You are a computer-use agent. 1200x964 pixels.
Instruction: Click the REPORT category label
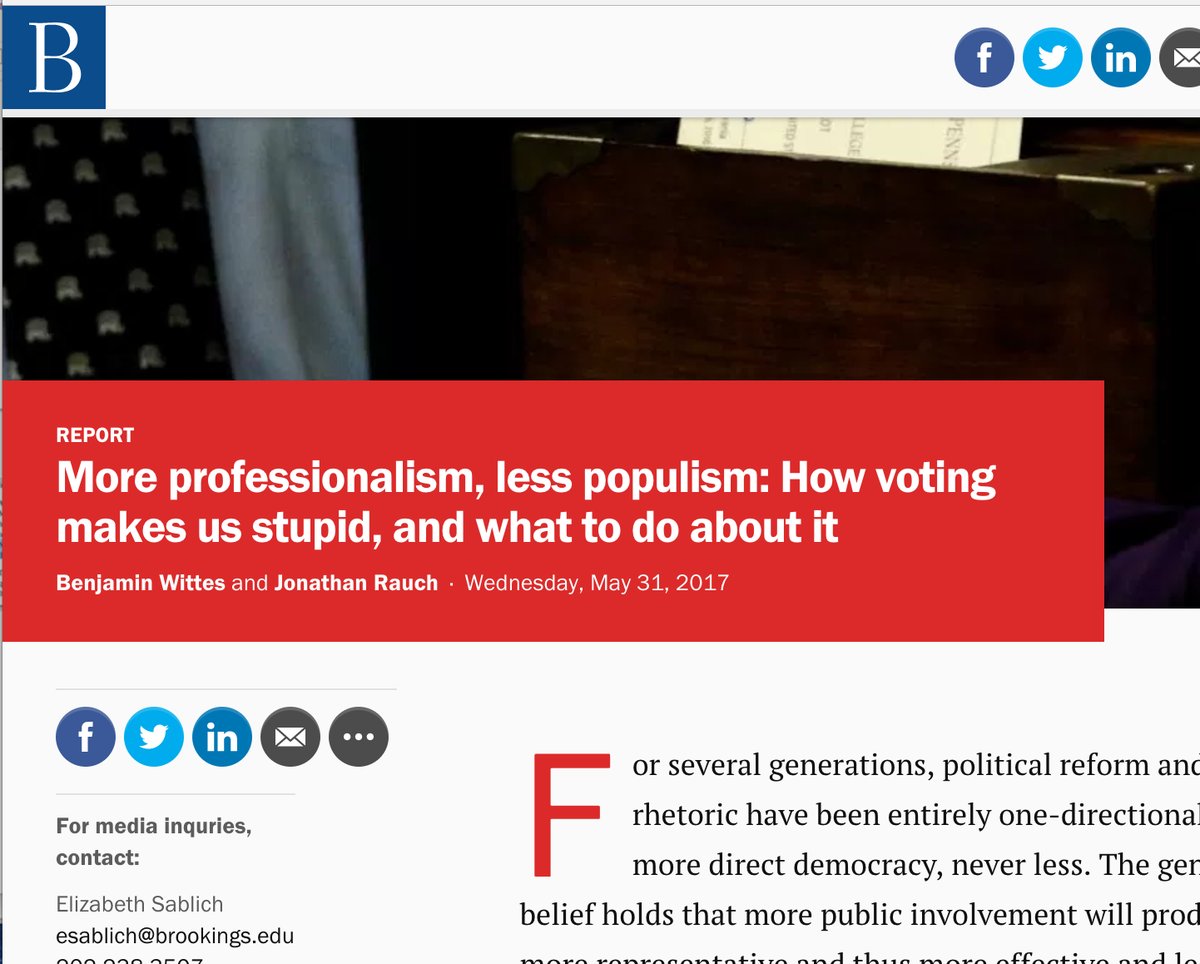click(95, 435)
